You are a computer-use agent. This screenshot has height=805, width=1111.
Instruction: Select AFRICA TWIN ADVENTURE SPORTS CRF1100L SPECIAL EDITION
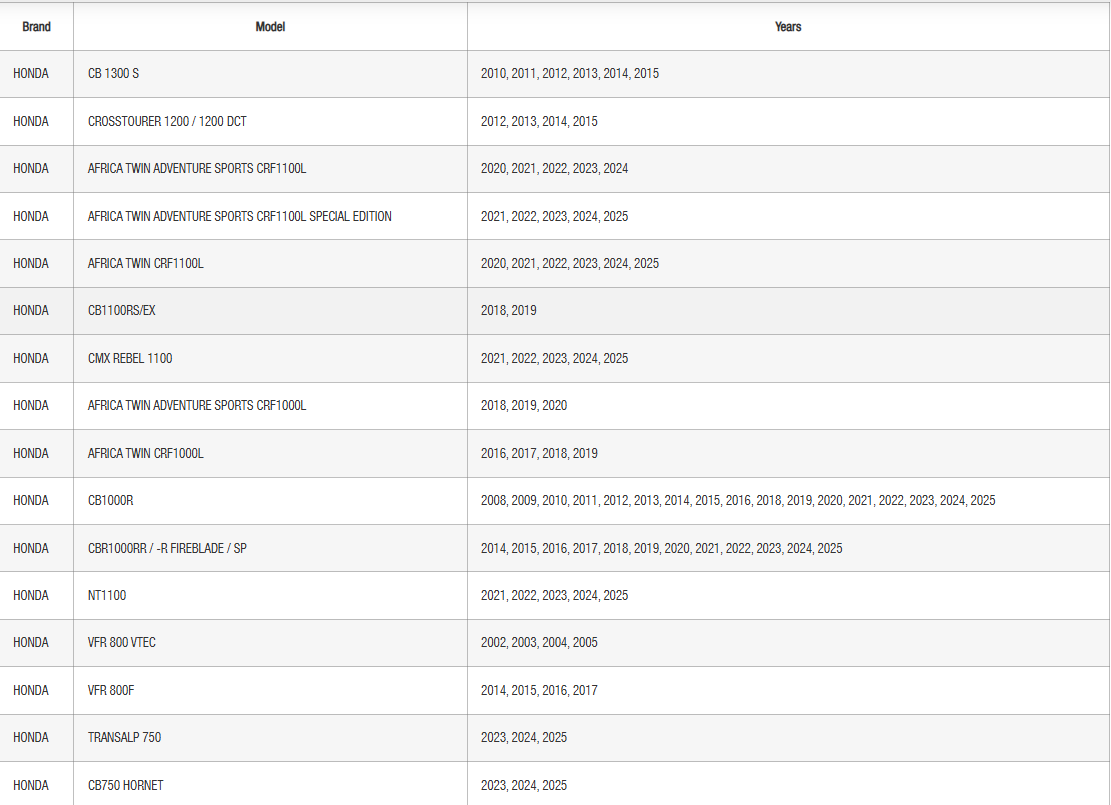[x=240, y=216]
